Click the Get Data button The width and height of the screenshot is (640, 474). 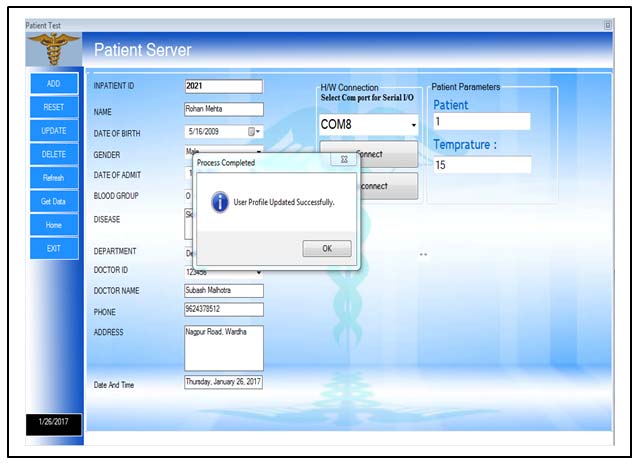coord(53,201)
